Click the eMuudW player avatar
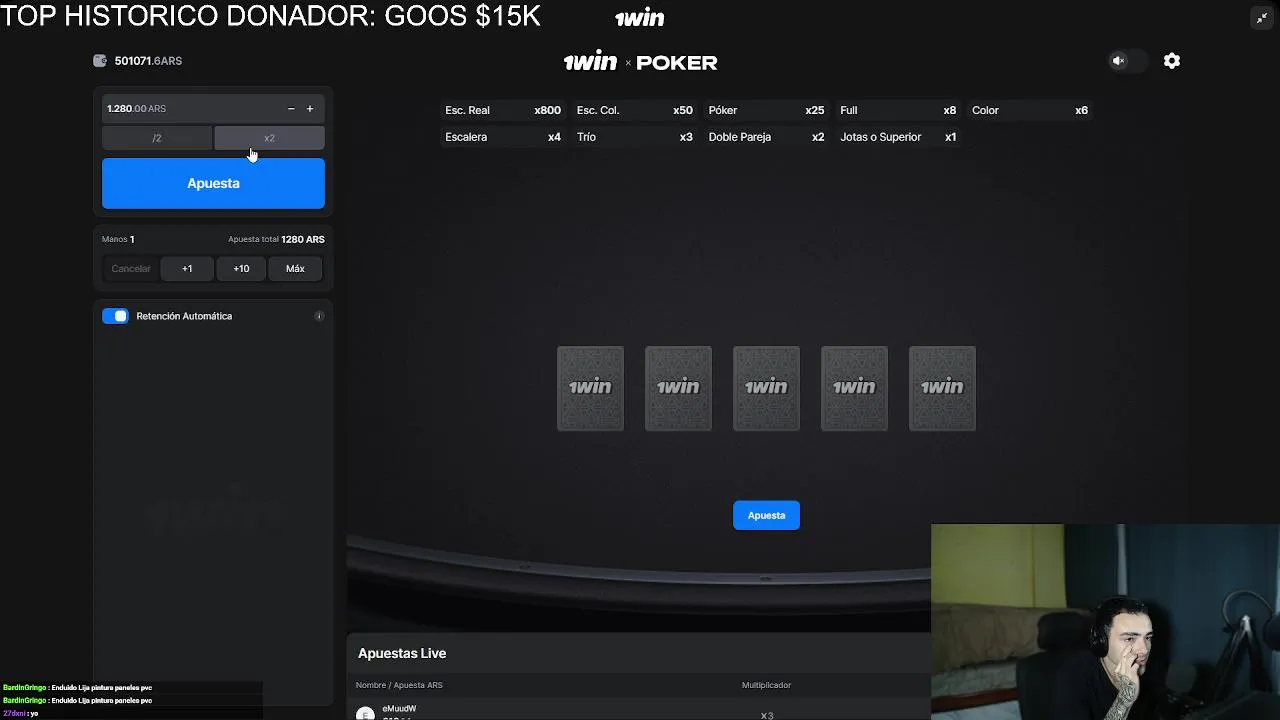1280x720 pixels. (365, 714)
